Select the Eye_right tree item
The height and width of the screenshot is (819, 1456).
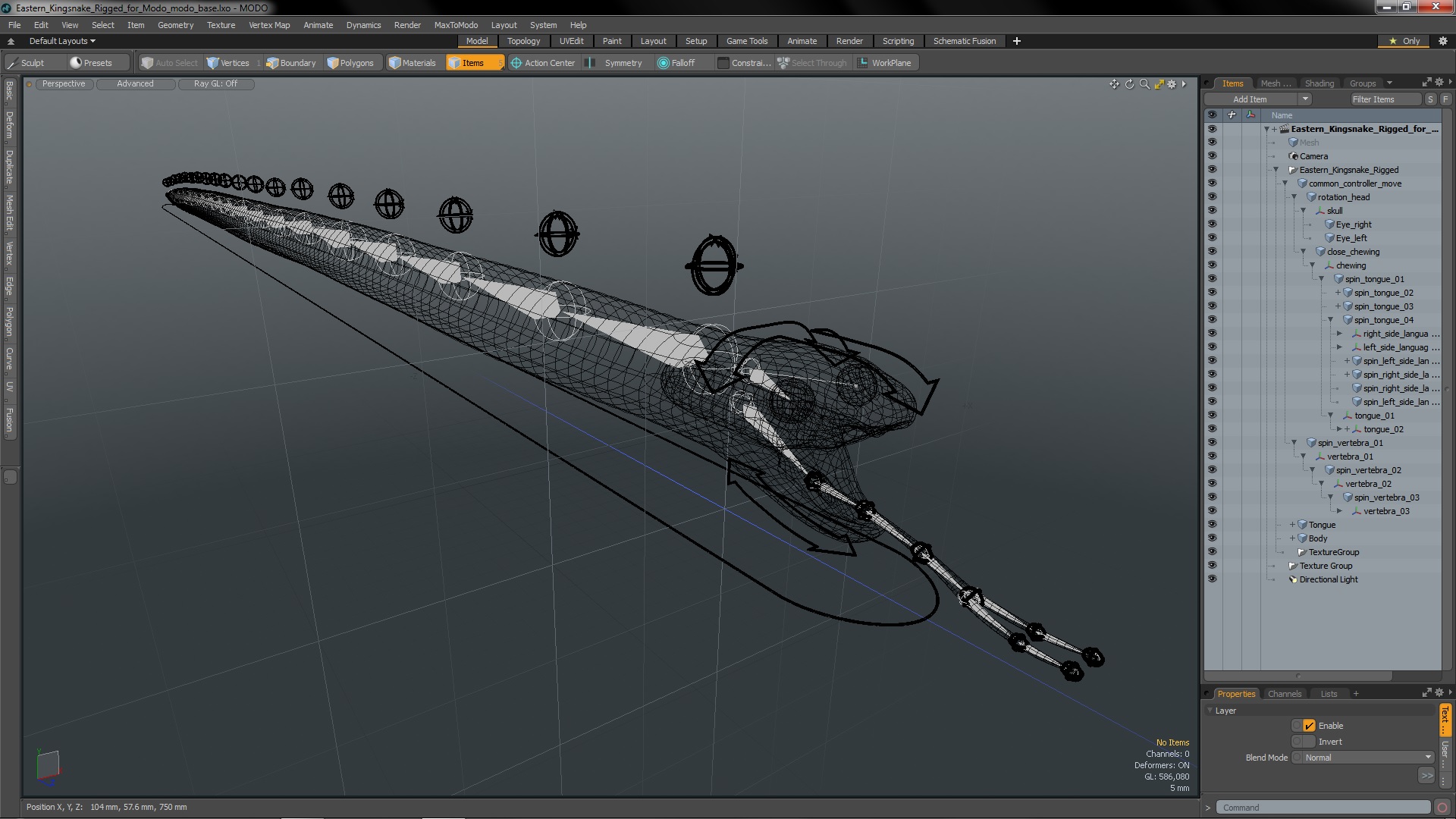1354,224
